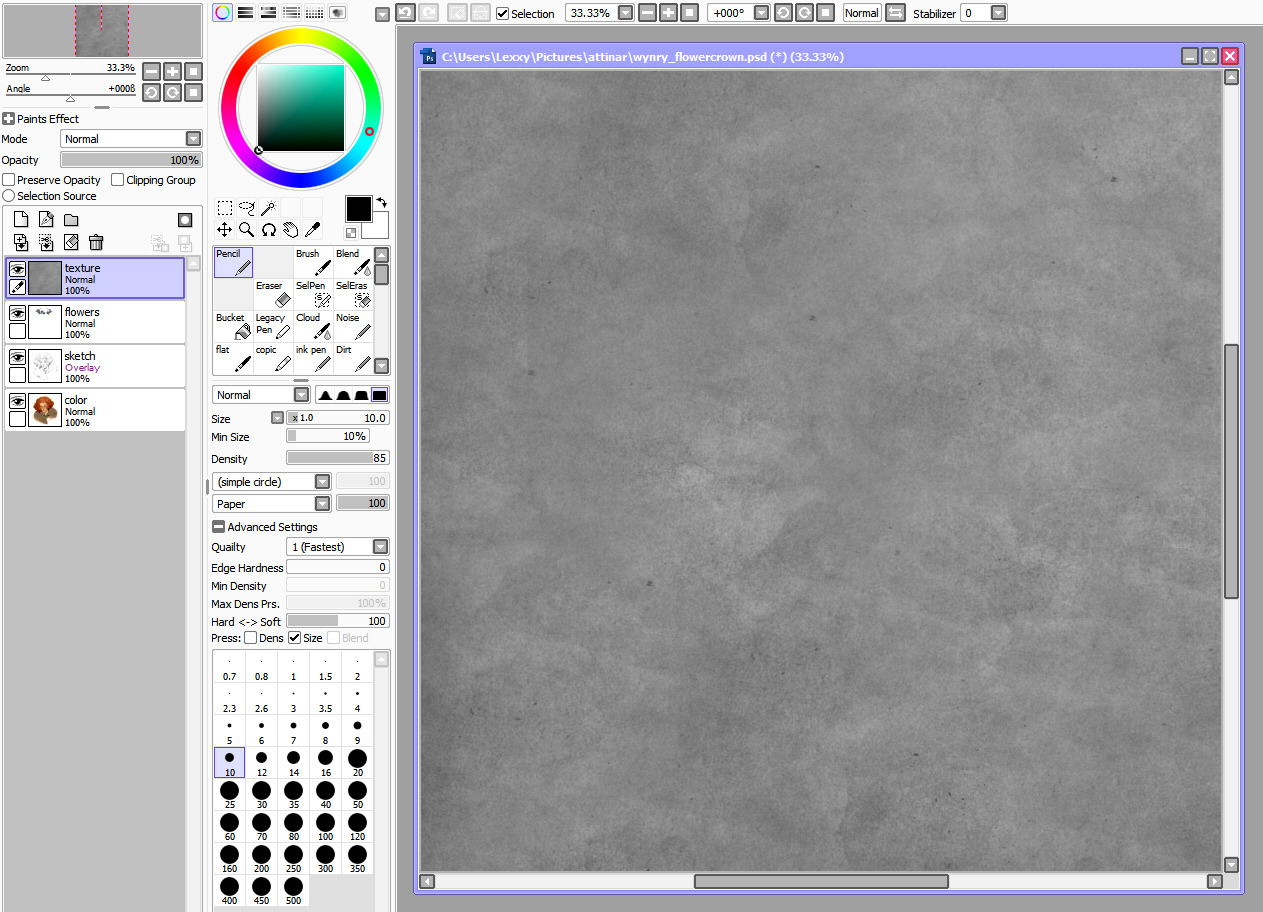1263x912 pixels.
Task: Uncheck the Selection checkbox in the toolbar
Action: [503, 13]
